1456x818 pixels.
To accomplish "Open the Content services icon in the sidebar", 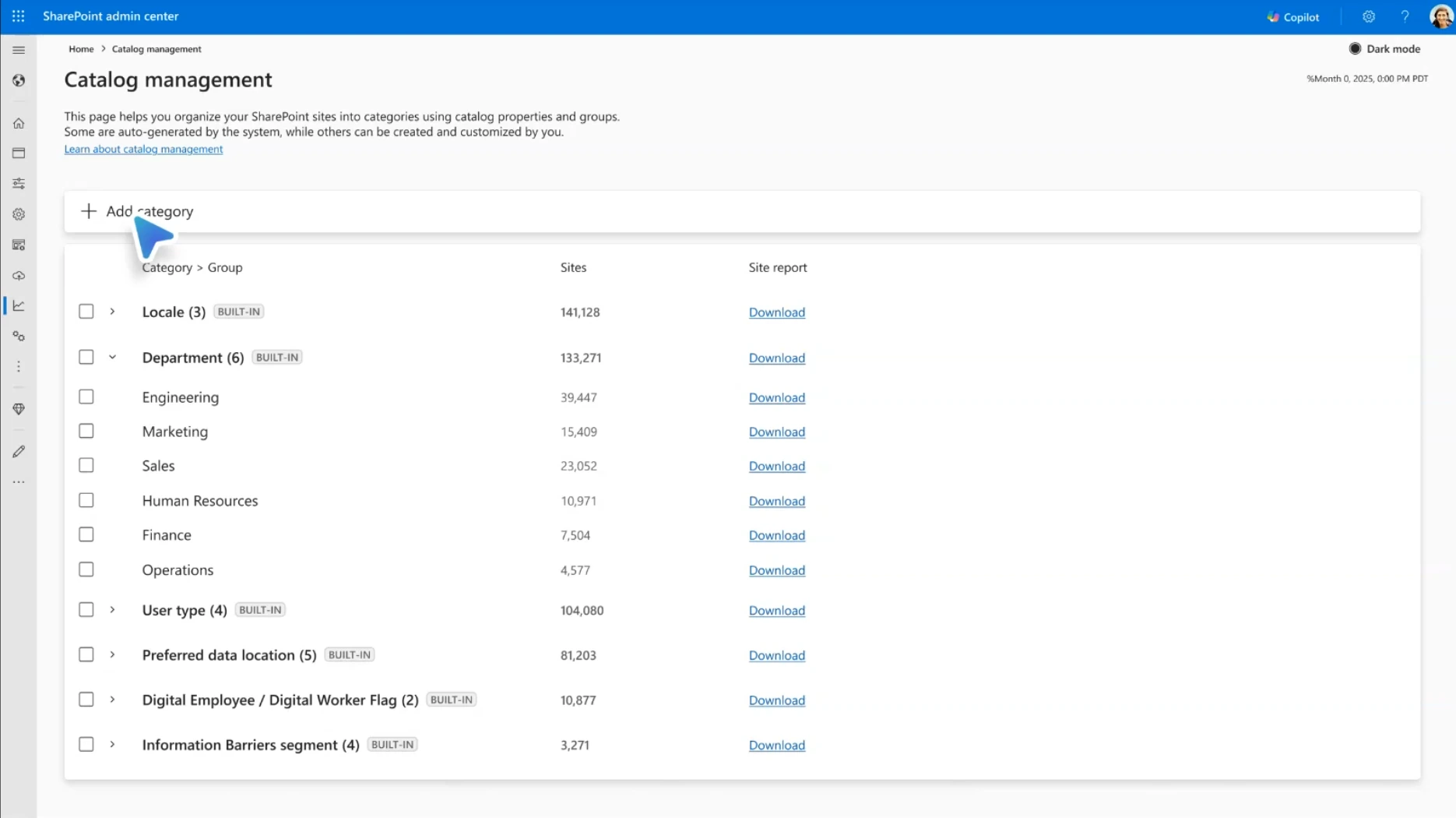I will [19, 245].
